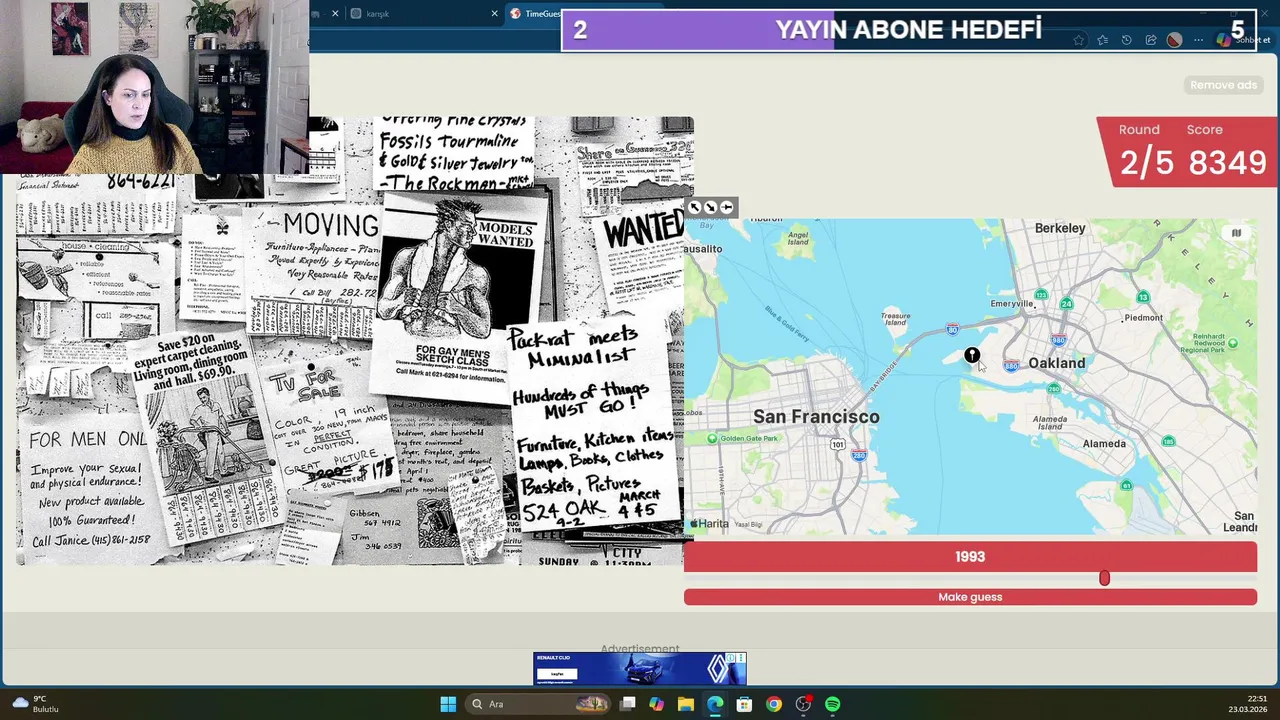This screenshot has height=720, width=1280.
Task: Click the Emeryville label on map
Action: click(1012, 304)
